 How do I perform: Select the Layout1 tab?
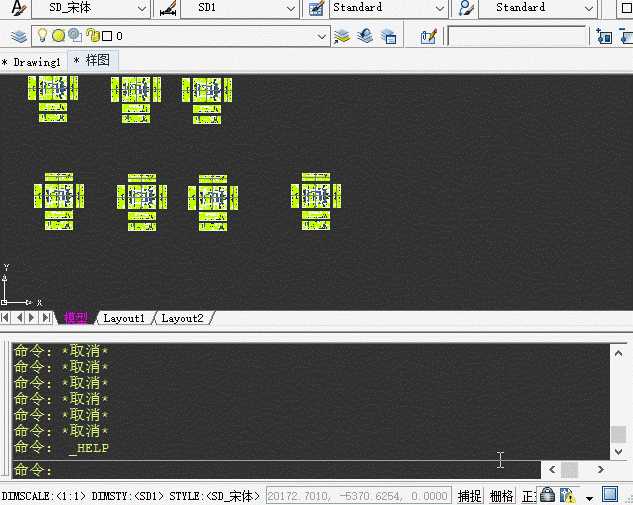tap(124, 318)
